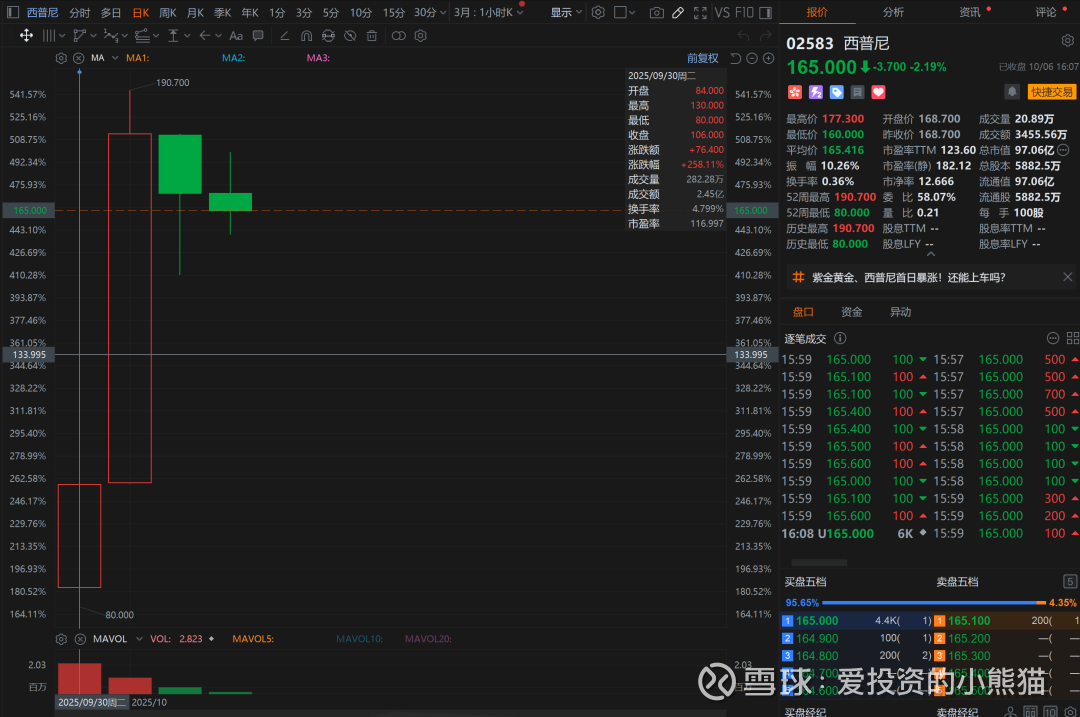Collapse the quote details chevron
This screenshot has width=1080, height=717.
click(x=931, y=254)
